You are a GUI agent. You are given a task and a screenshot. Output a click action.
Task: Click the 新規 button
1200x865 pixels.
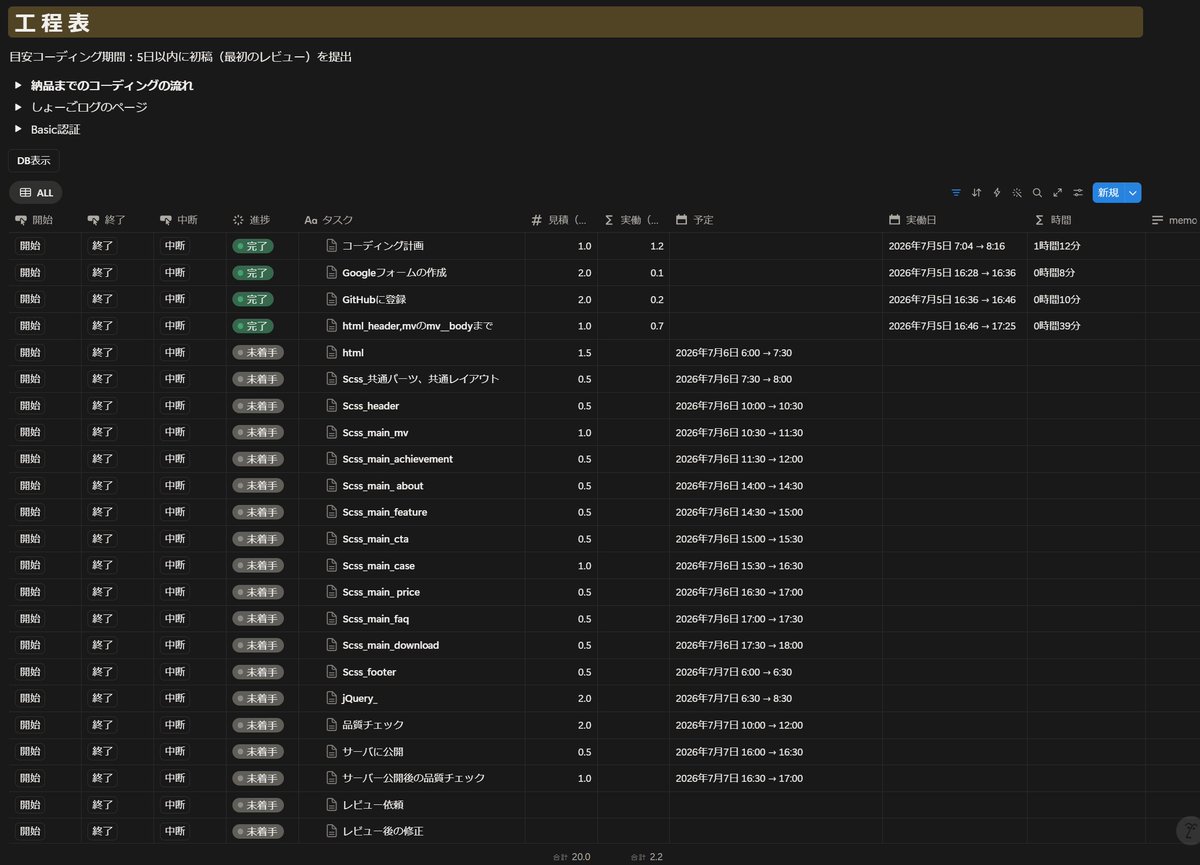1108,193
